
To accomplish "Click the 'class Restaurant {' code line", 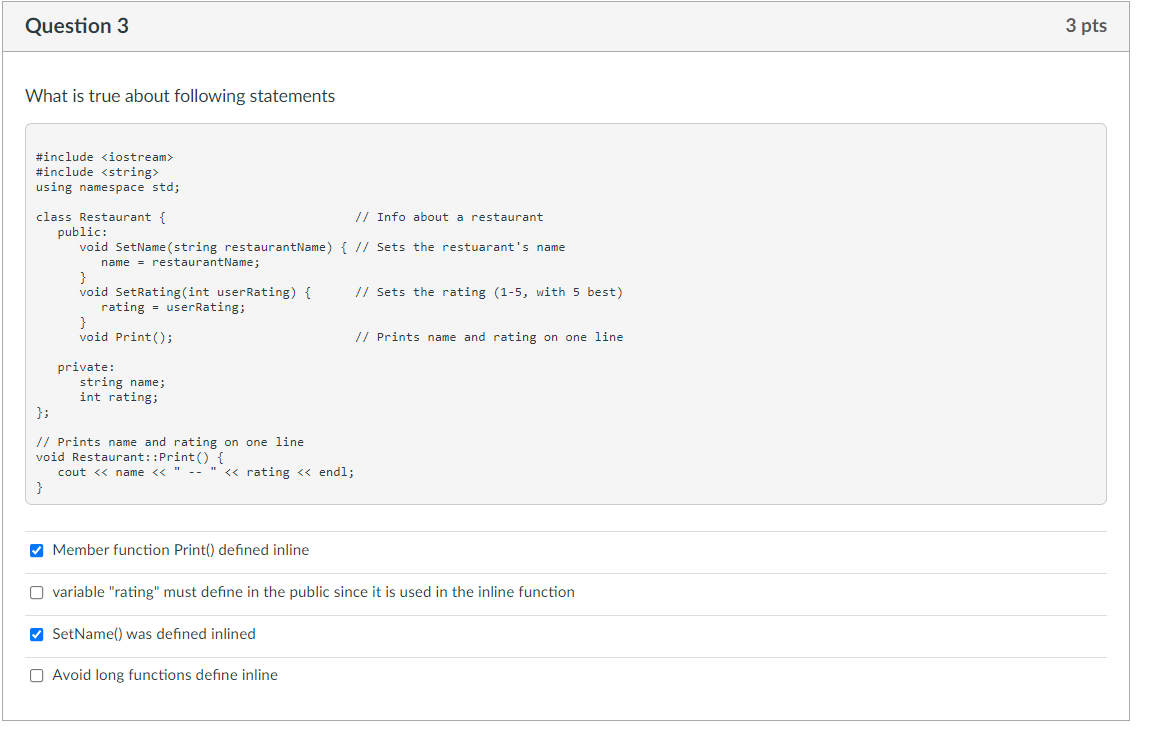I will [101, 217].
